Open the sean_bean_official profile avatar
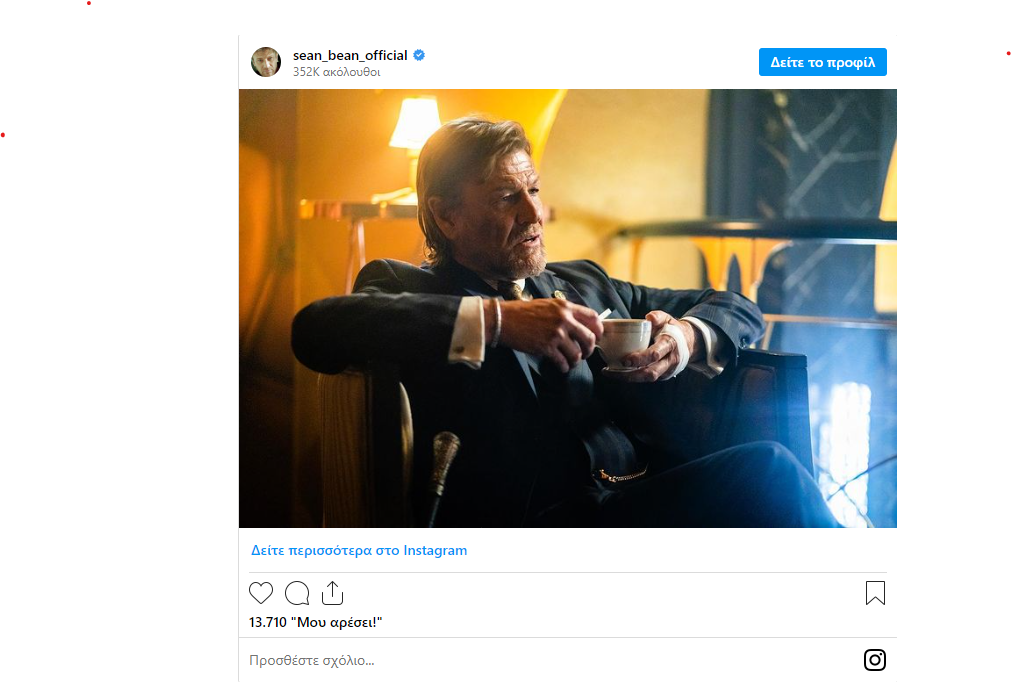The height and width of the screenshot is (682, 1011). (266, 62)
